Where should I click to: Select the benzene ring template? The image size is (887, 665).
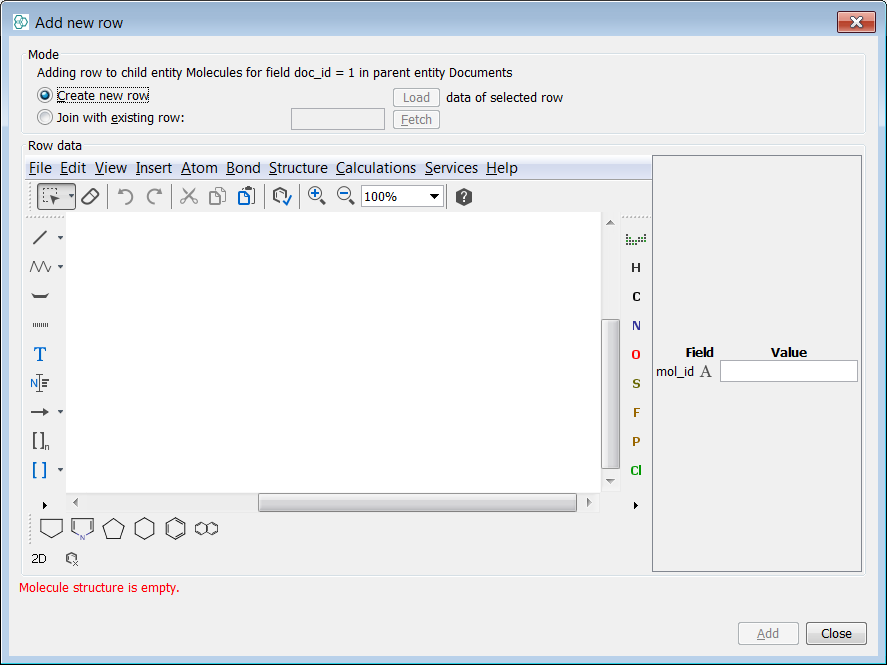175,527
